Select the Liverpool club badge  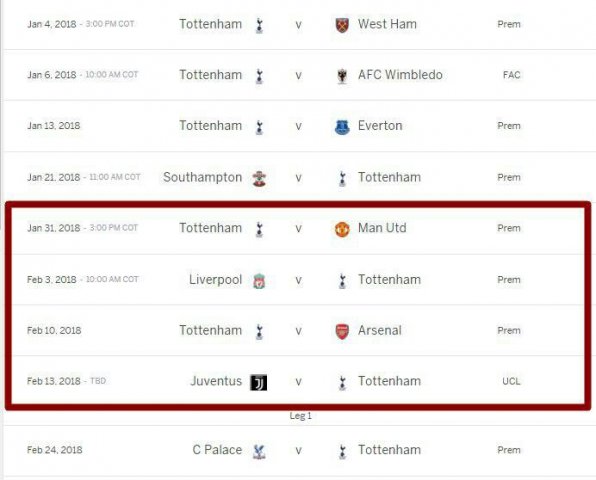pyautogui.click(x=259, y=281)
